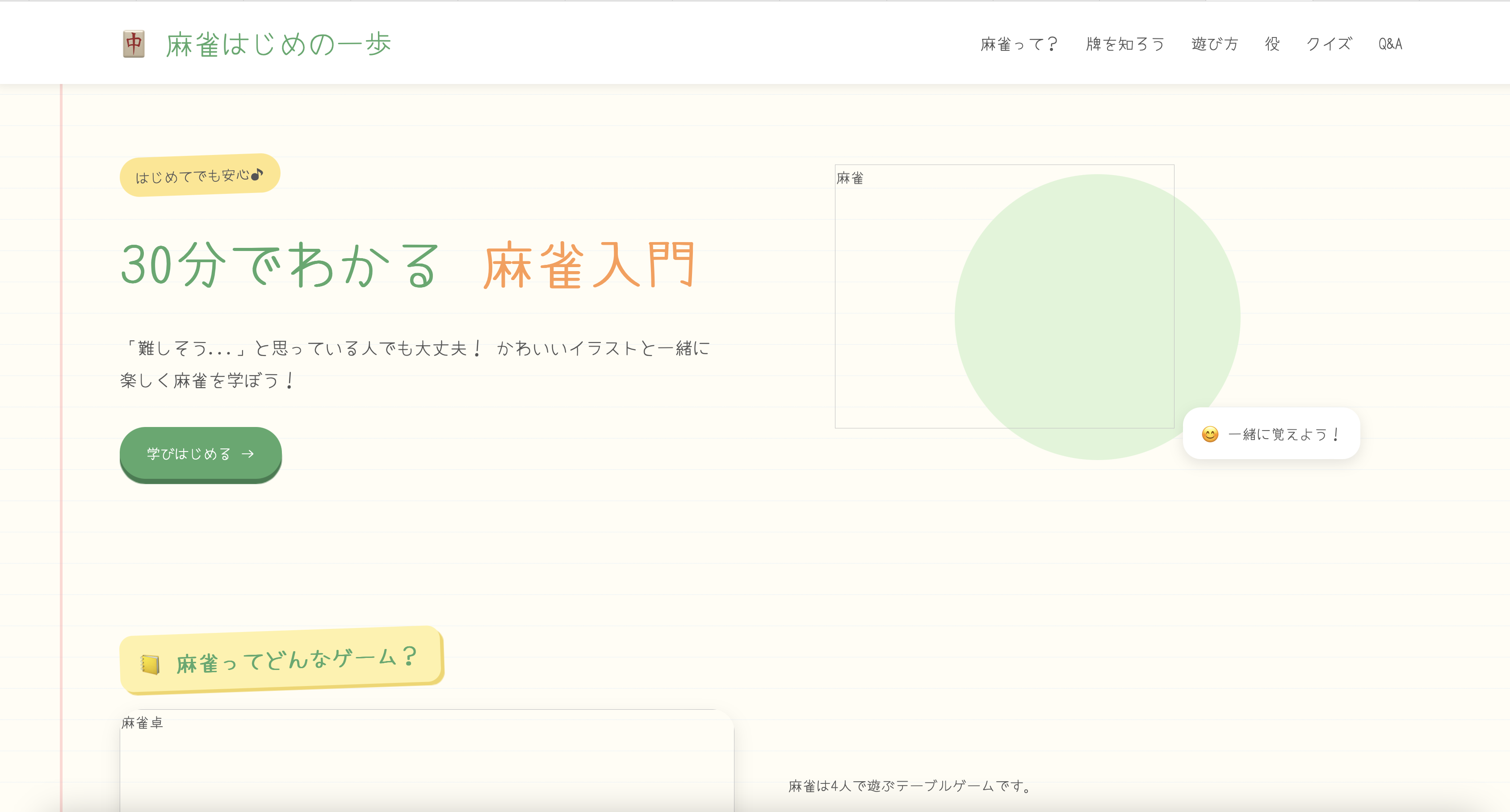Click the 麻雀卓 image placeholder

[427, 761]
